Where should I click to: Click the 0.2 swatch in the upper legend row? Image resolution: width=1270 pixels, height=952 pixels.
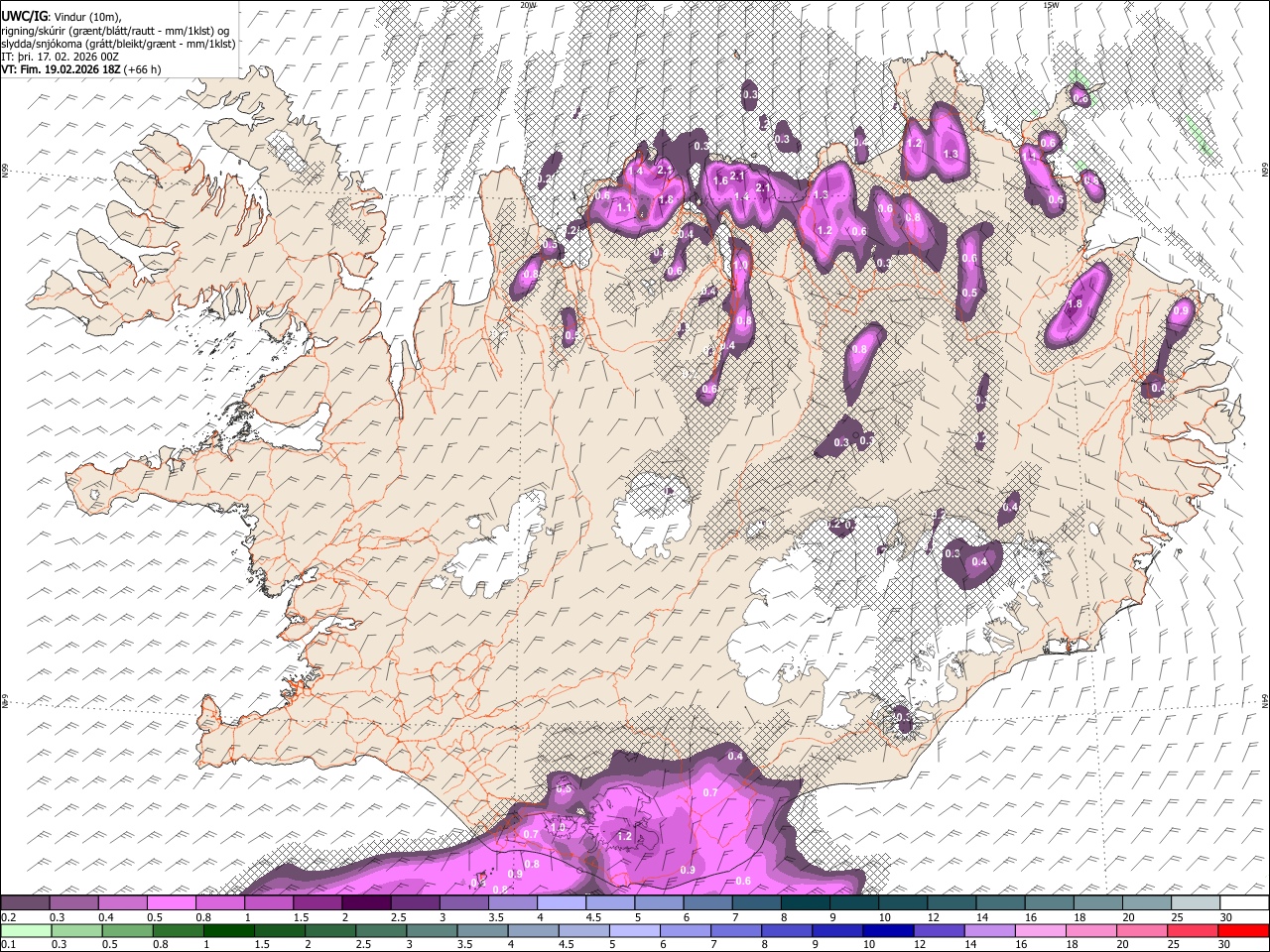click(x=26, y=903)
